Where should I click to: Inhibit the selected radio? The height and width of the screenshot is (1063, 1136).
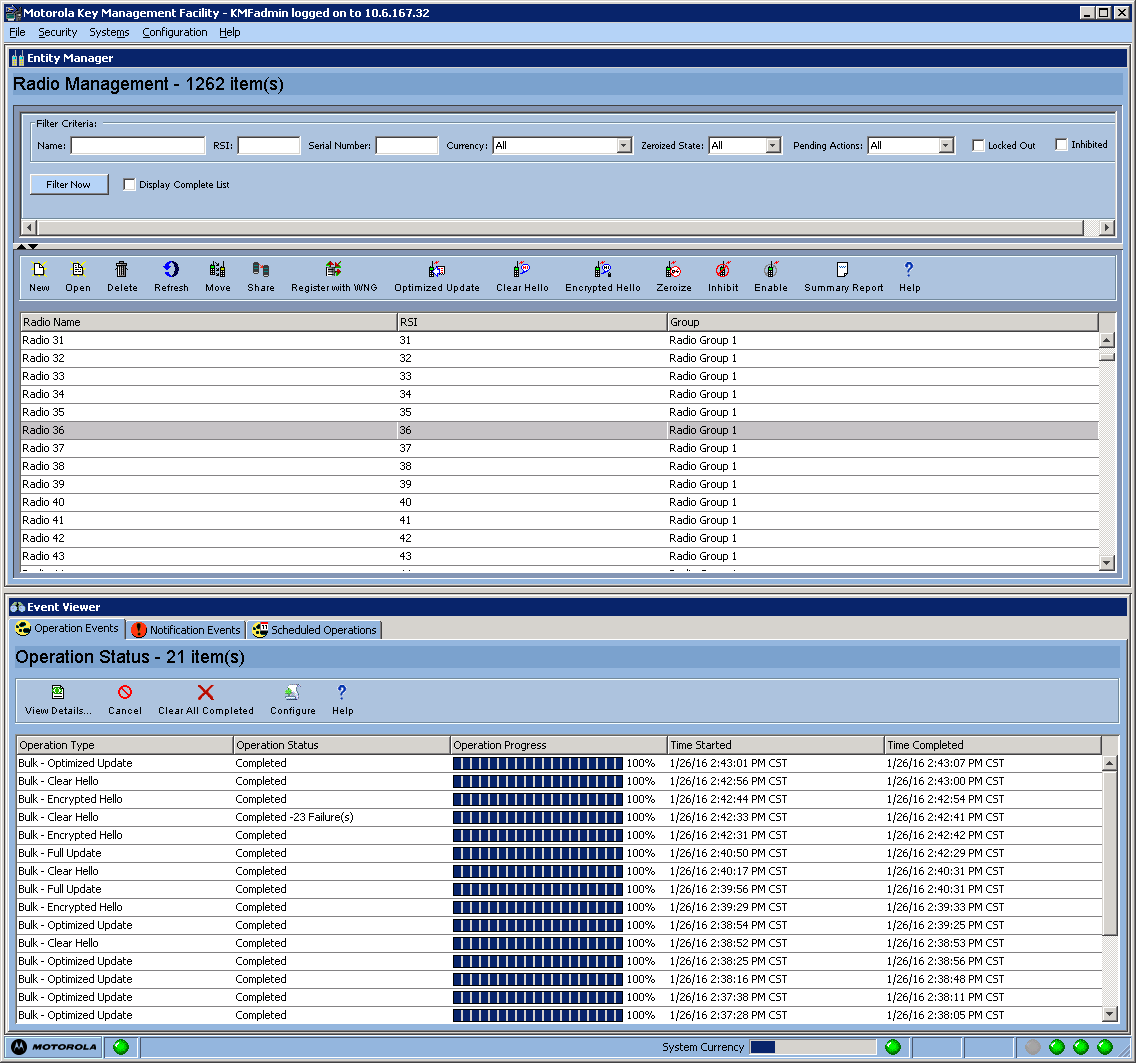[x=723, y=277]
